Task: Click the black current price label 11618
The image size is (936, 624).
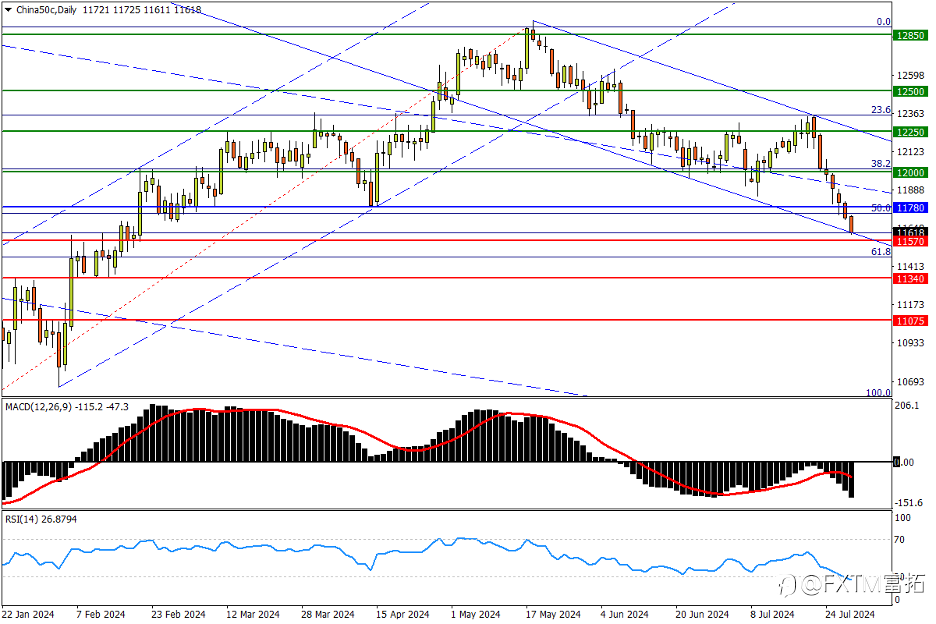Action: (x=911, y=232)
